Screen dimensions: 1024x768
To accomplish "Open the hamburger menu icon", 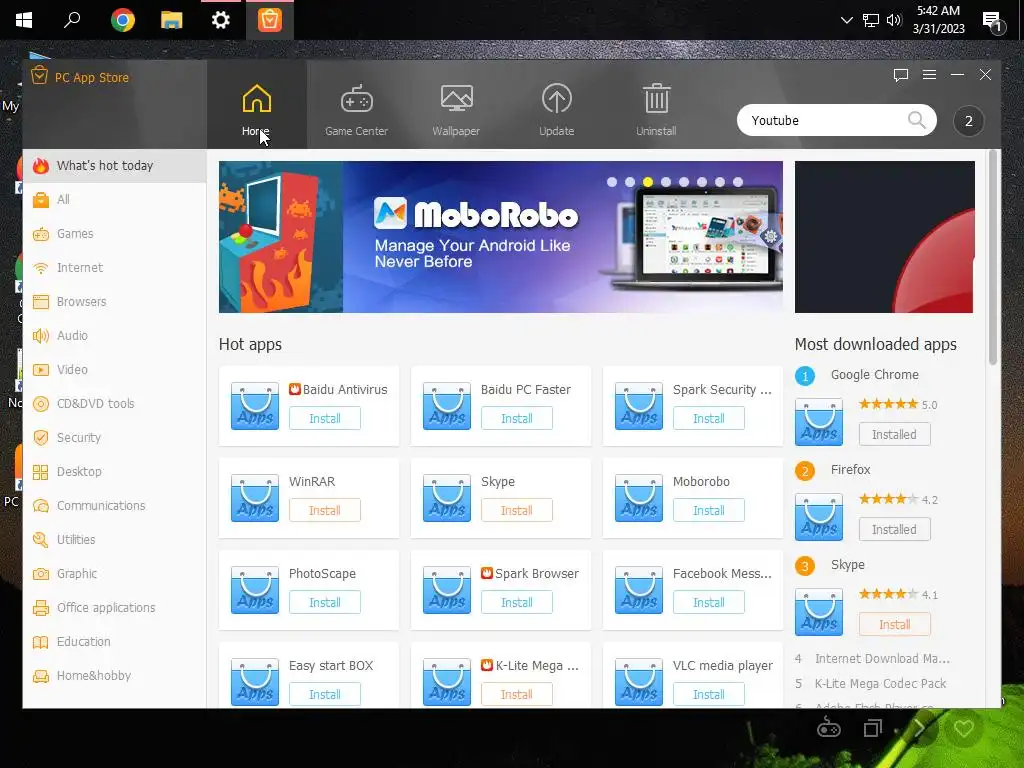I will click(929, 75).
